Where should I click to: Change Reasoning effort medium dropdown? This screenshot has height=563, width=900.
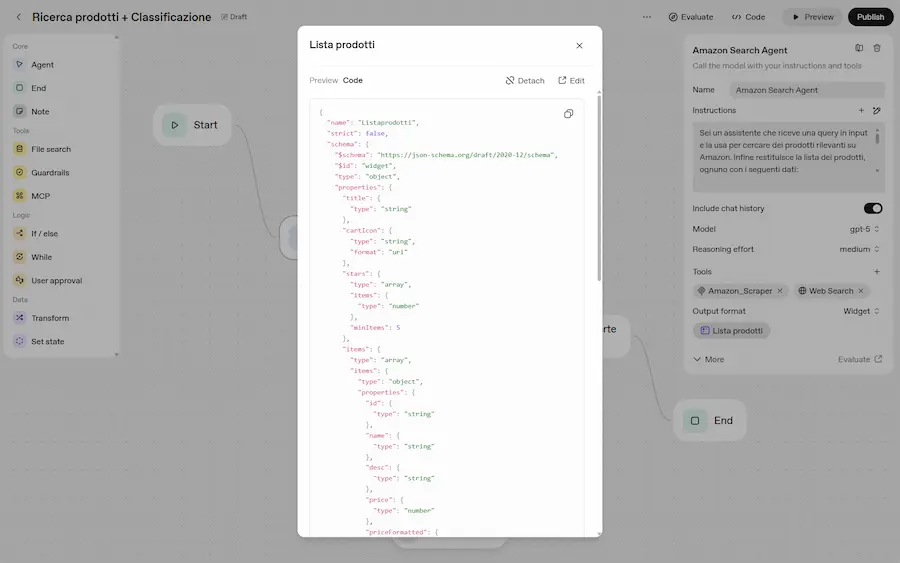coord(860,250)
